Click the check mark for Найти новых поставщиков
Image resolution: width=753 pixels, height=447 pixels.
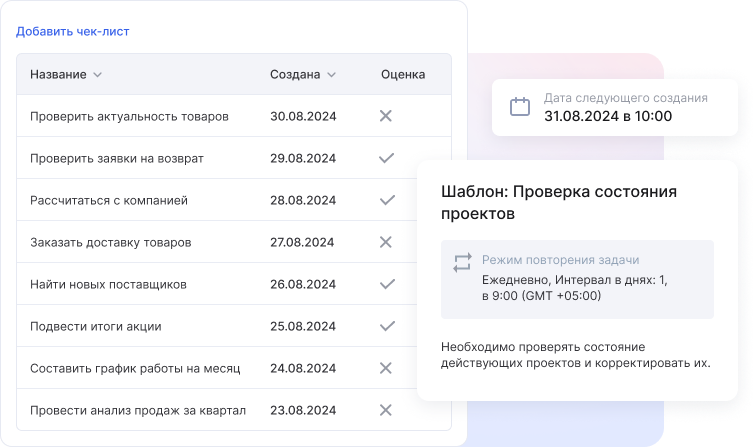[x=386, y=284]
